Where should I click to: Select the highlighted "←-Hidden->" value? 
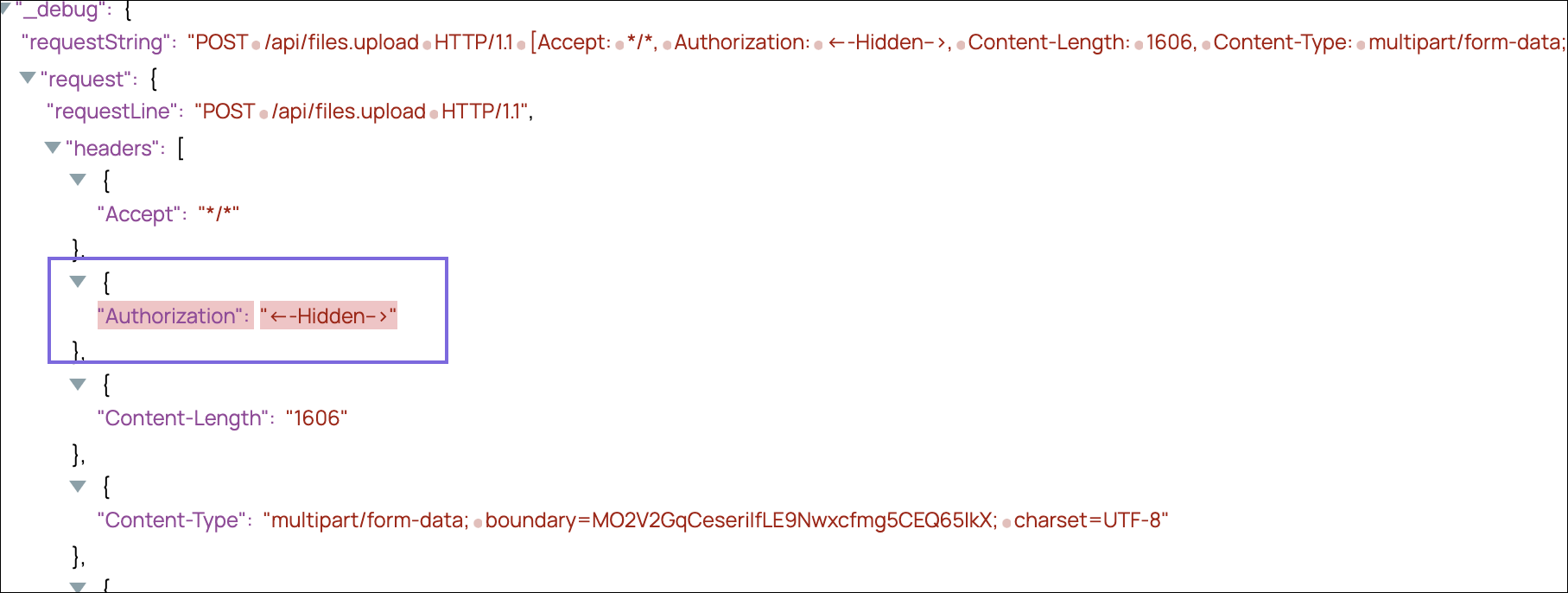pos(328,316)
